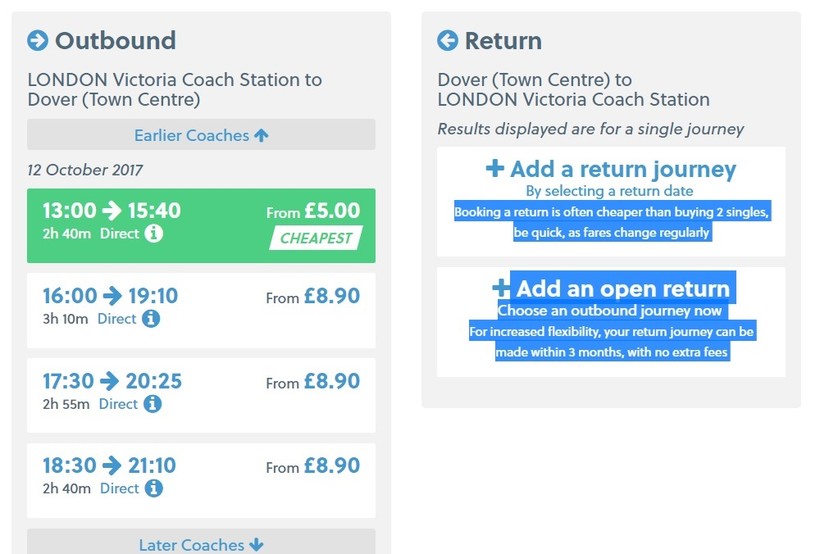Load Later Coaches
This screenshot has height=554, width=820.
[201, 544]
